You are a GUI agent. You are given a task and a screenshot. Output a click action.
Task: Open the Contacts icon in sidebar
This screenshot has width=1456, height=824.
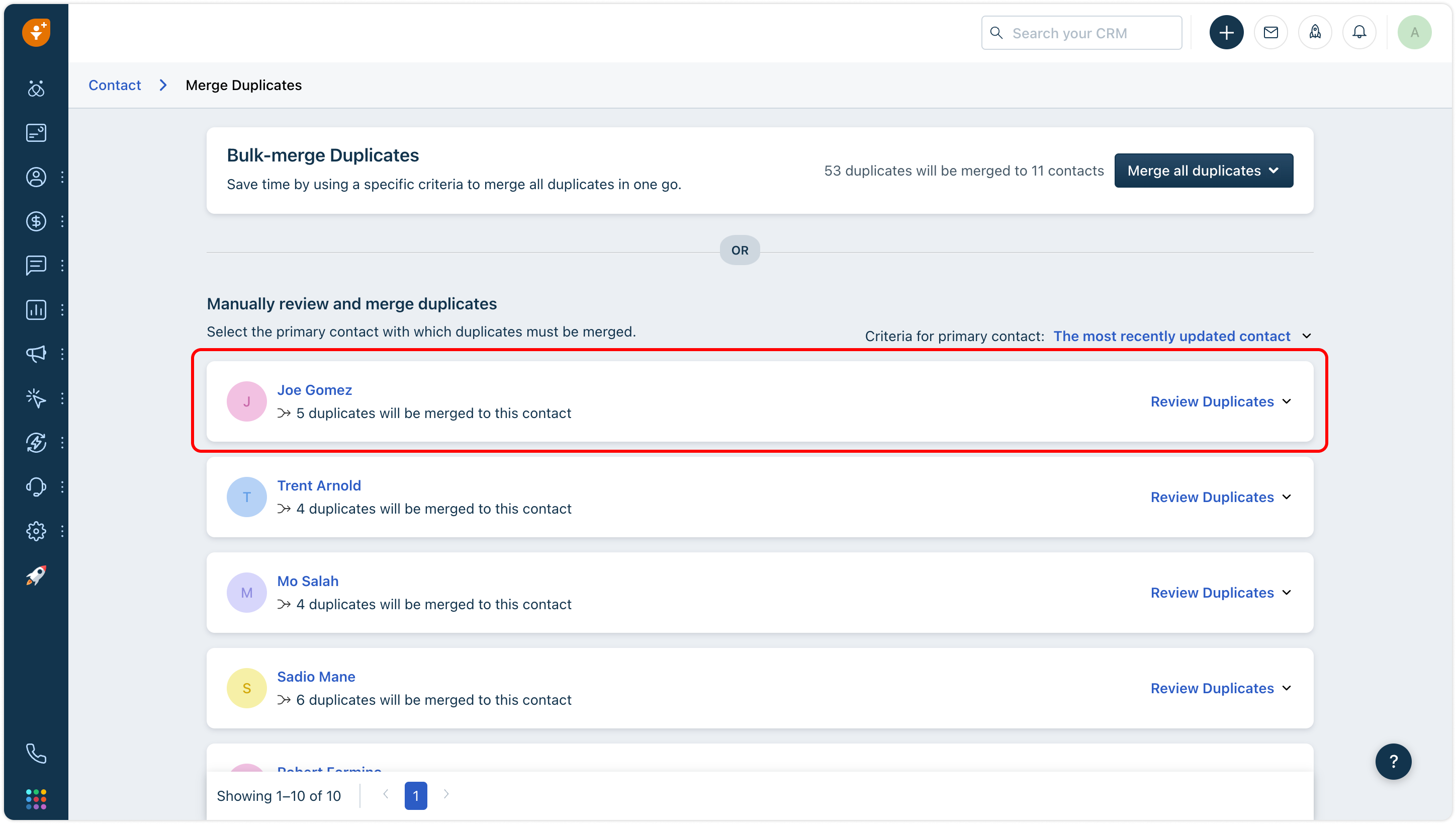click(36, 177)
